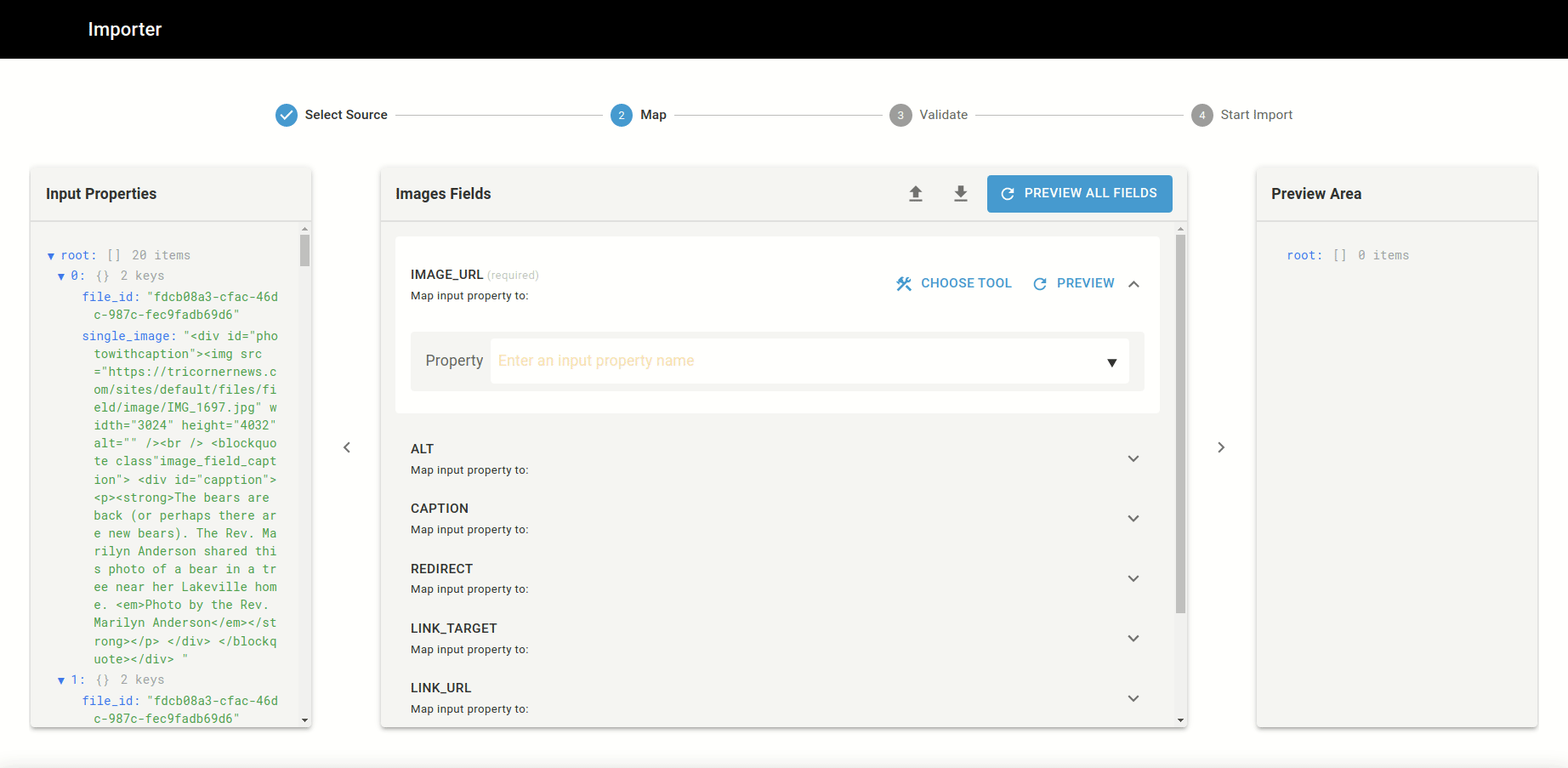Click the upload mapping icon
The height and width of the screenshot is (768, 1568).
[916, 194]
